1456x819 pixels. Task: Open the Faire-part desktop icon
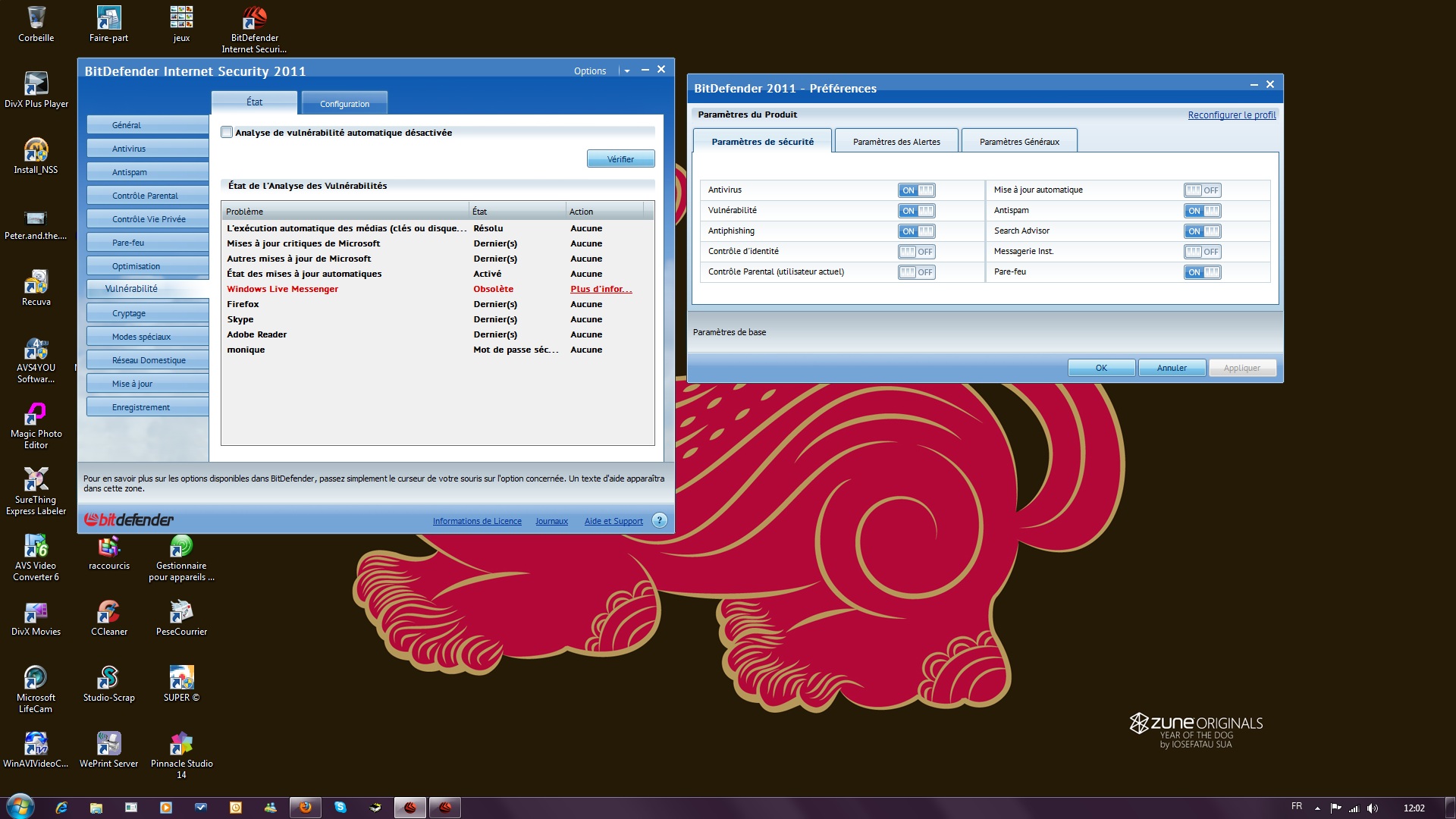(x=108, y=24)
